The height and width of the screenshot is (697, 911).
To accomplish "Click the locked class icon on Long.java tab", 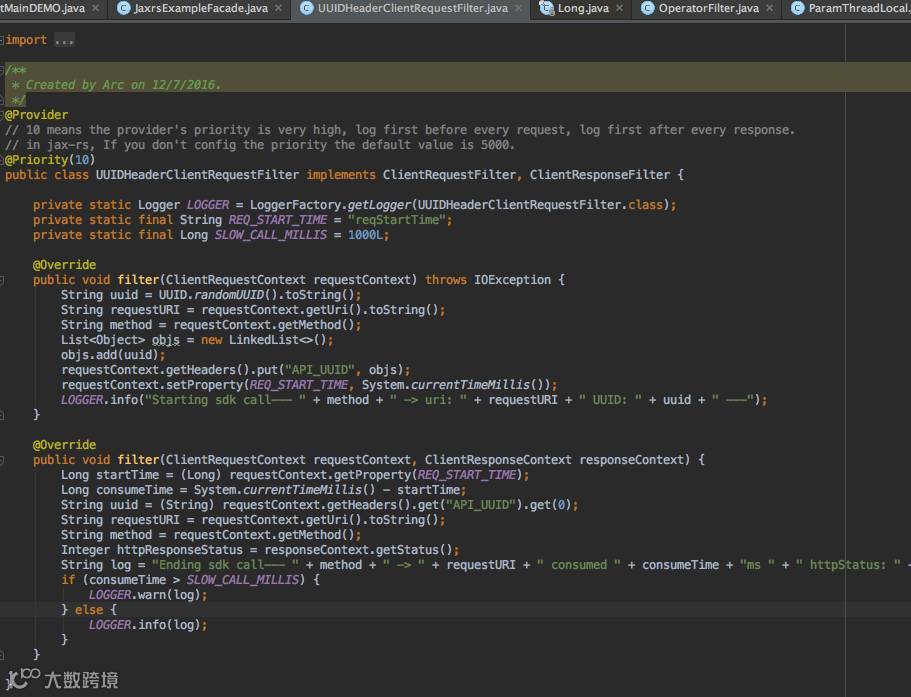I will [x=547, y=9].
